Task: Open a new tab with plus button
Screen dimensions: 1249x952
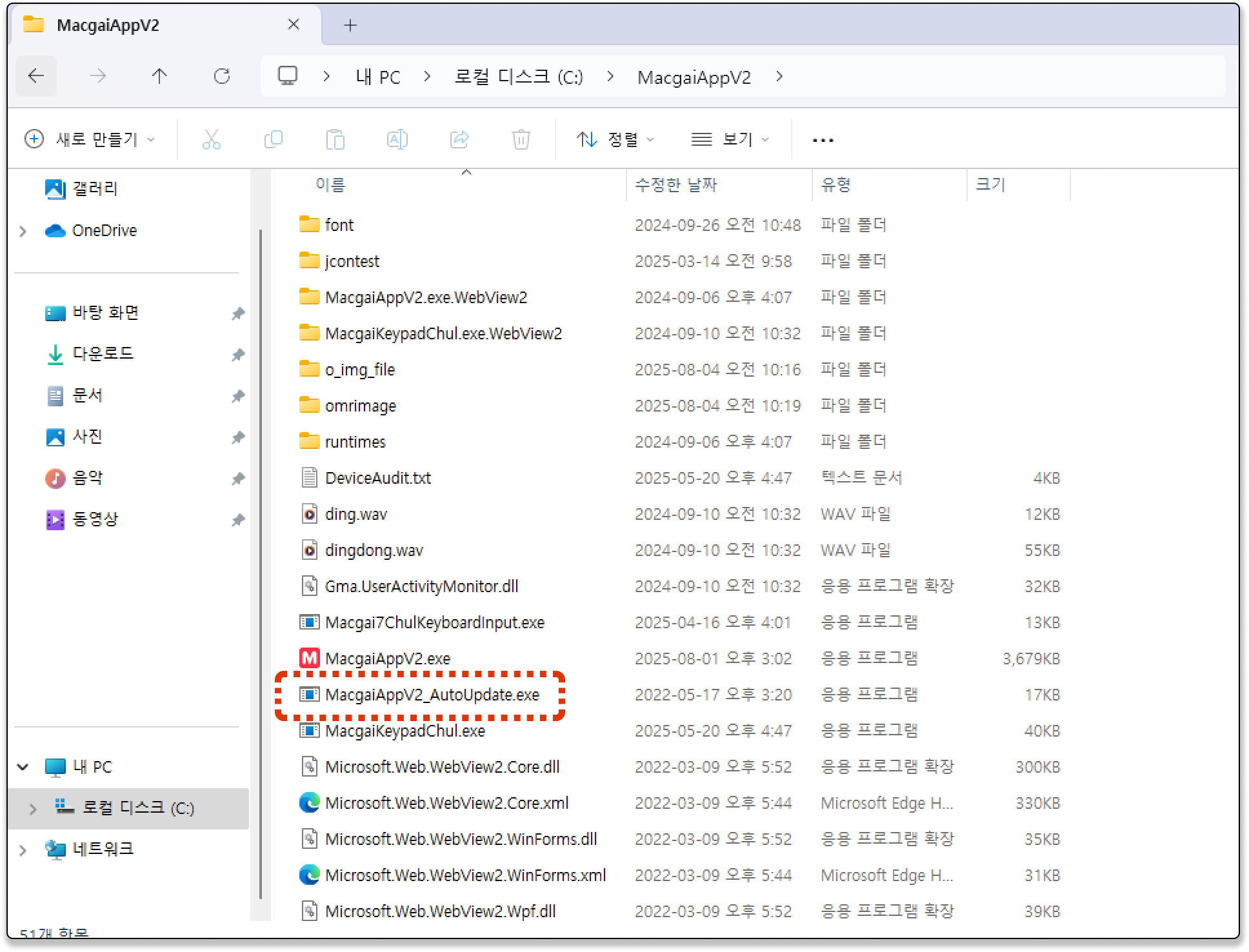Action: tap(350, 25)
